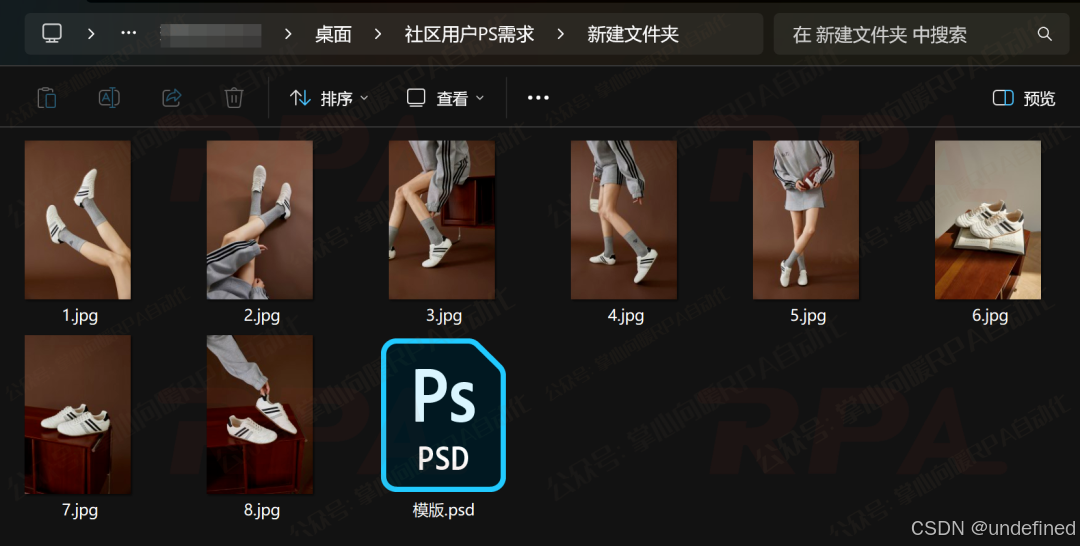The width and height of the screenshot is (1080, 546).
Task: Select the 5.jpg thumbnail
Action: click(806, 220)
